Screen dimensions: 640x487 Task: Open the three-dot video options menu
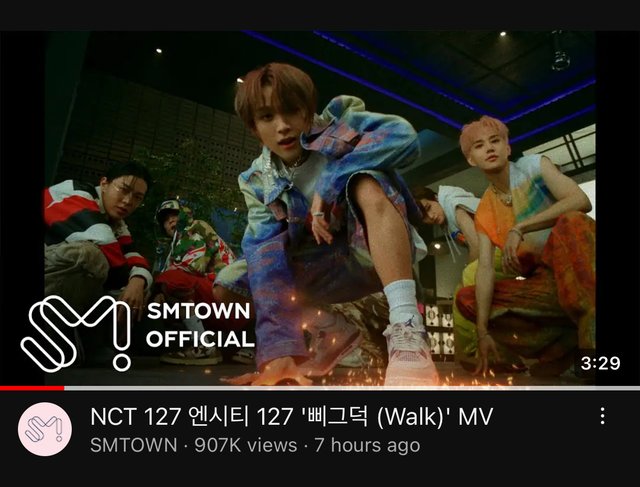click(602, 416)
